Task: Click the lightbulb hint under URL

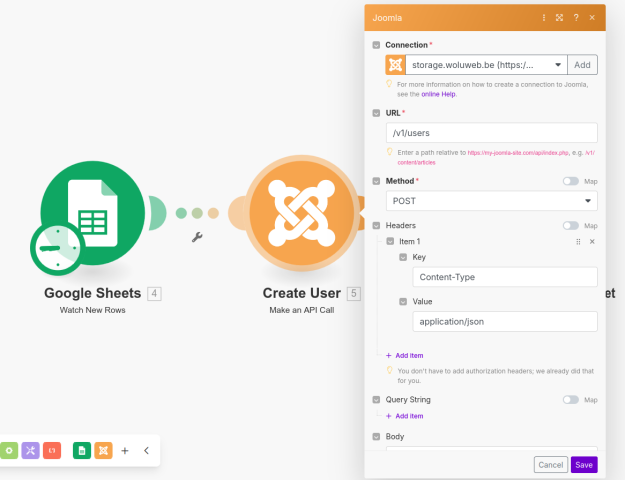Action: click(x=390, y=152)
